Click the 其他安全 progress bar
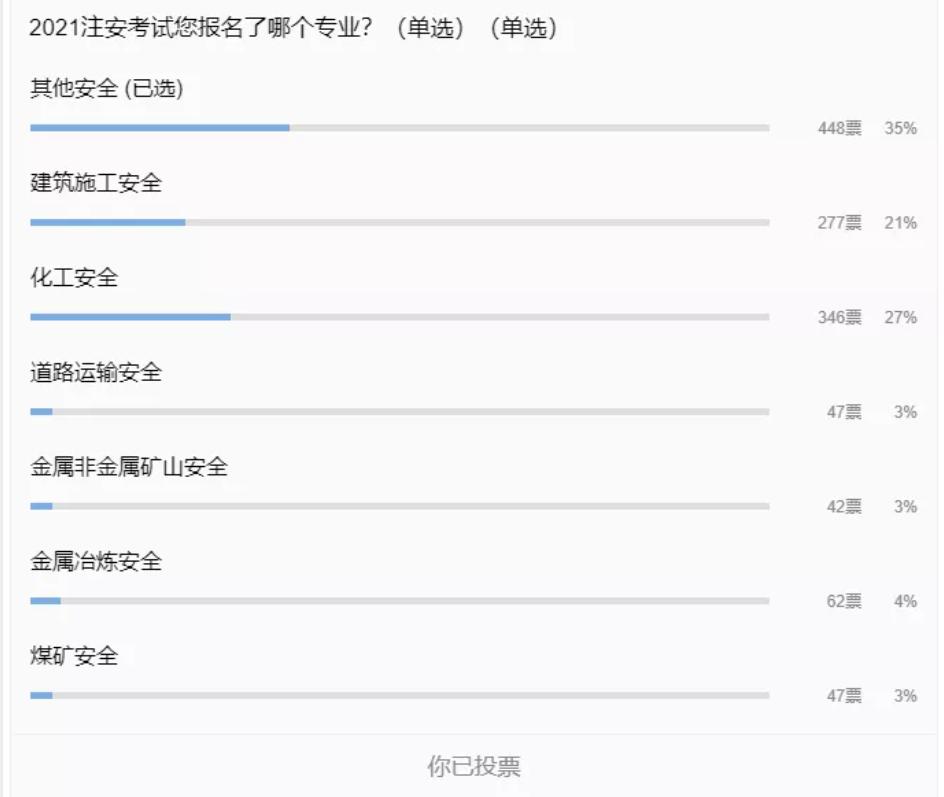Viewport: 944px width, 797px height. tap(399, 128)
